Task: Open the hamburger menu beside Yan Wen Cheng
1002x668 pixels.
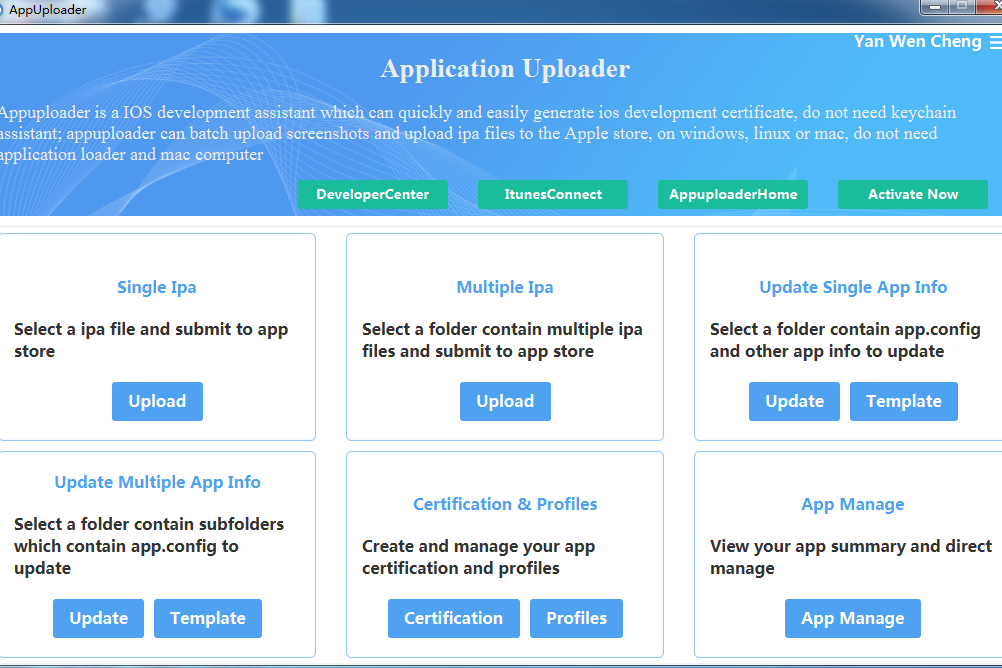Action: (x=996, y=42)
